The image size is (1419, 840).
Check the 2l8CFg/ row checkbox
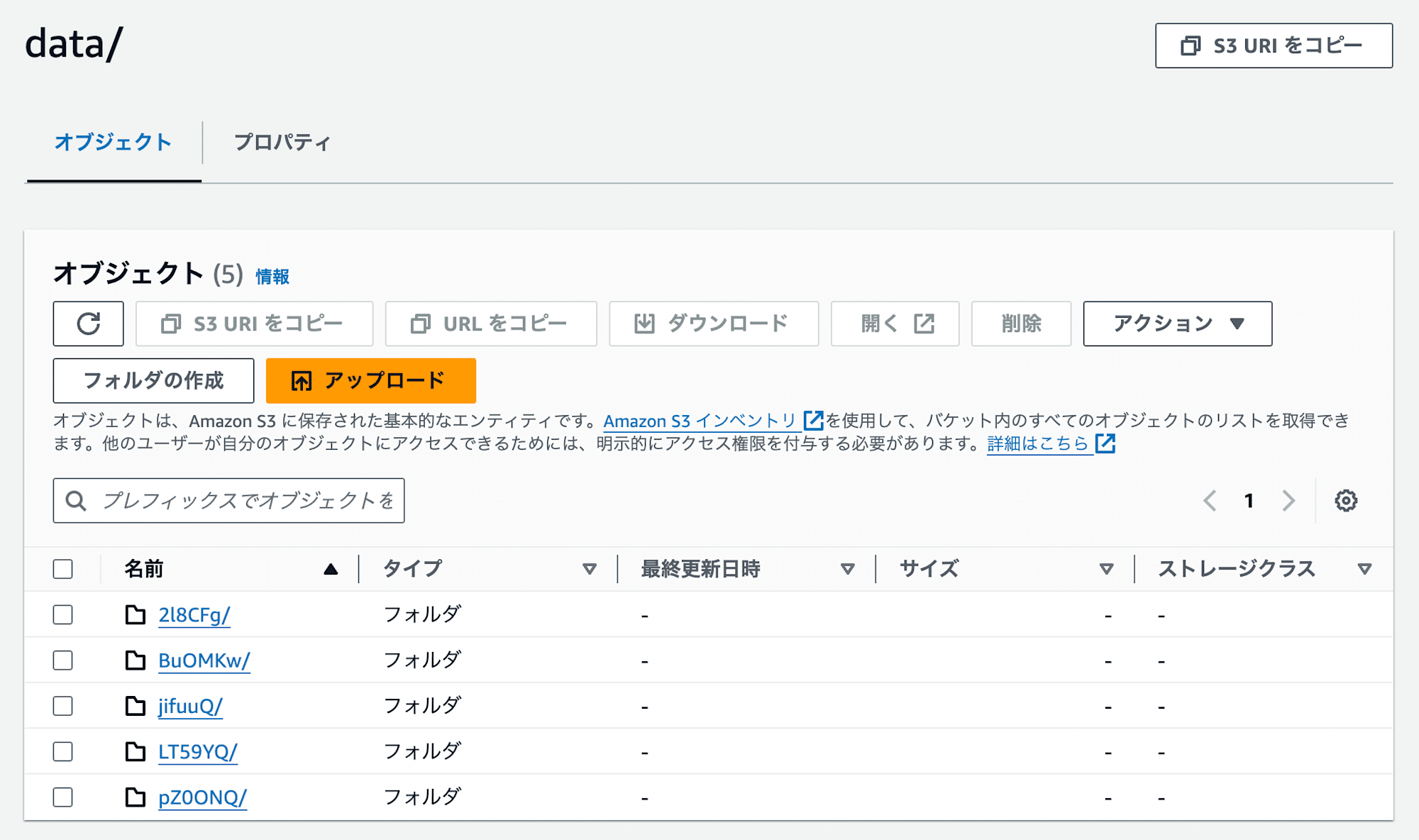point(63,614)
